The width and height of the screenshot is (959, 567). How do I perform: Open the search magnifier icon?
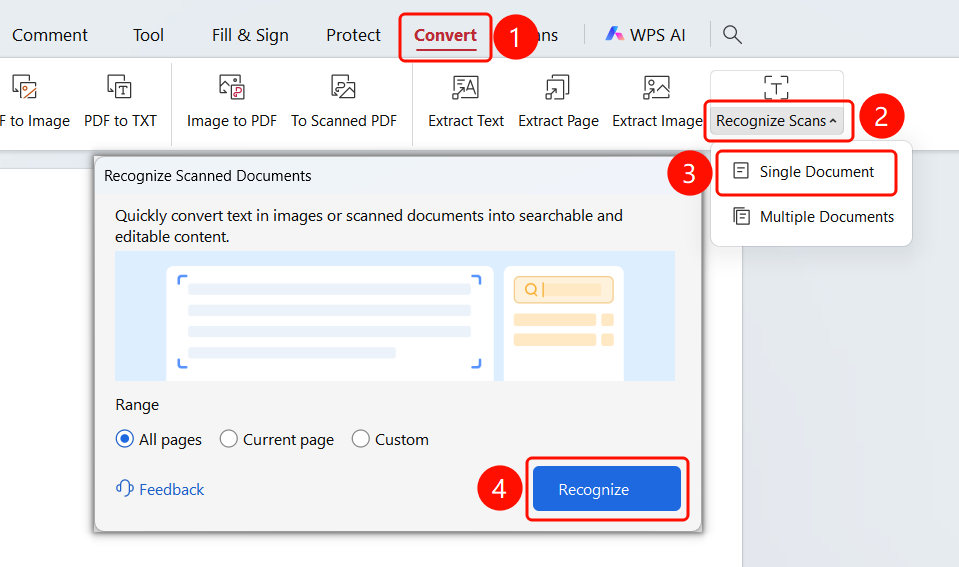[732, 35]
